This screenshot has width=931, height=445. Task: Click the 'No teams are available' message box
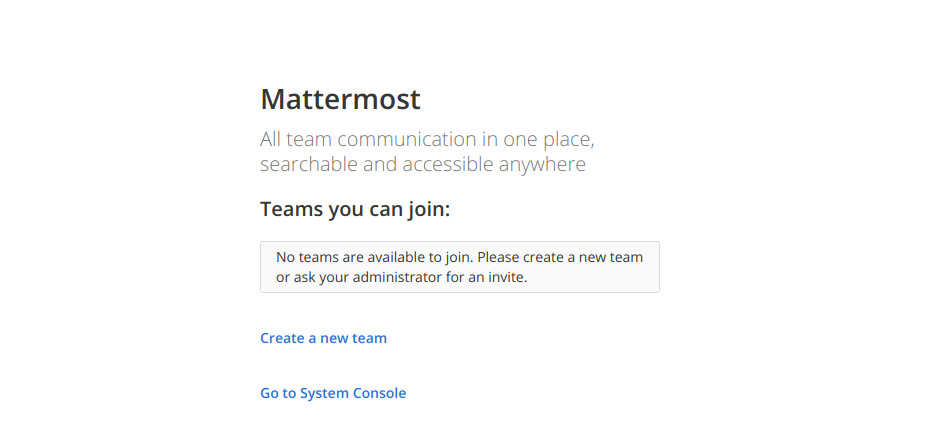tap(460, 267)
